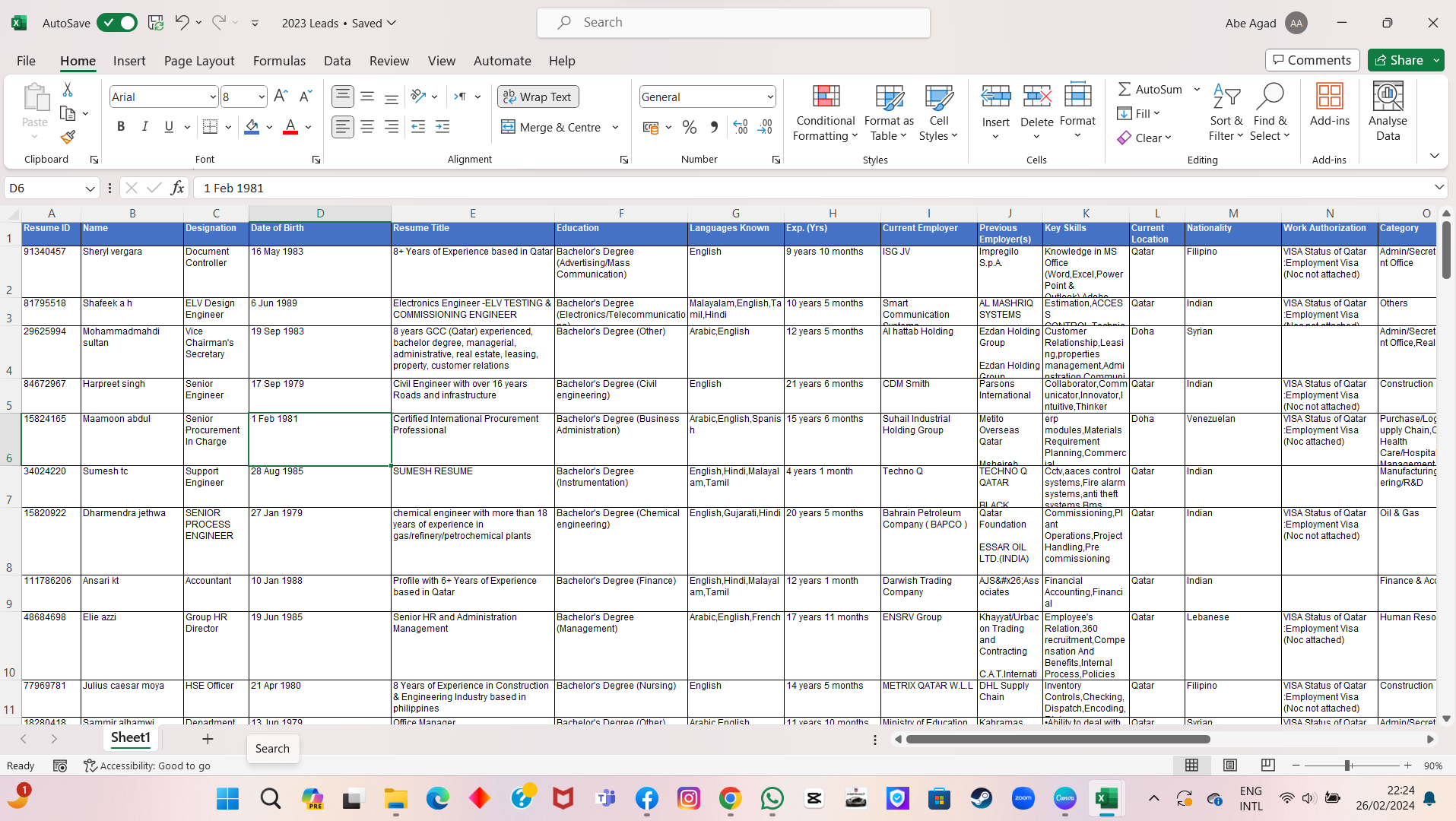The height and width of the screenshot is (821, 1456).
Task: Click Merge & Centre button
Action: 551,127
